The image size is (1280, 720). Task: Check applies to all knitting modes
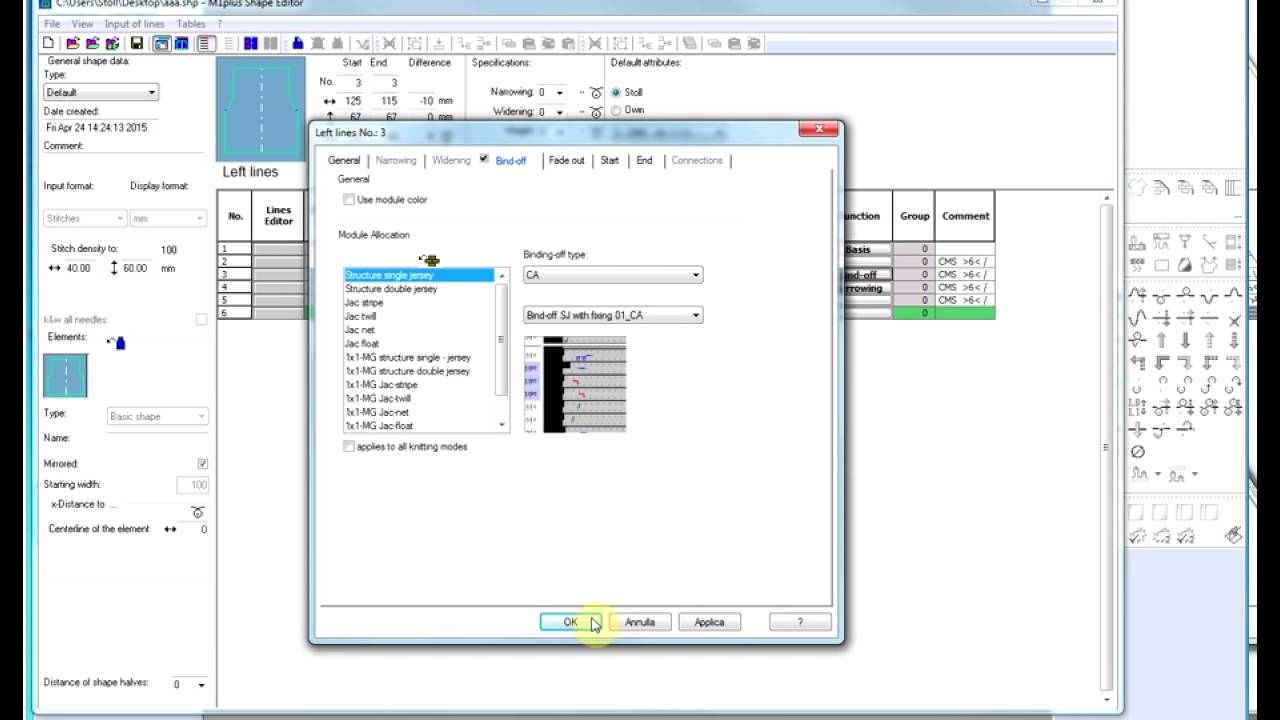(x=349, y=447)
